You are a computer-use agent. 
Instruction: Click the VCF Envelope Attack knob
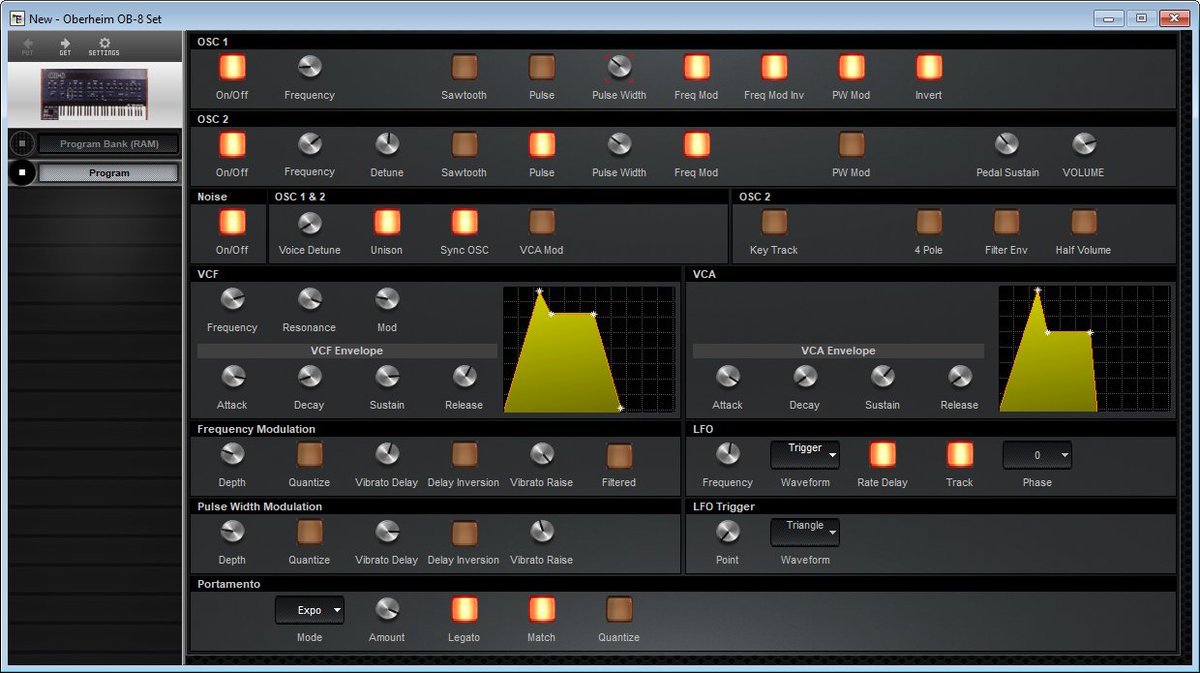tap(232, 377)
